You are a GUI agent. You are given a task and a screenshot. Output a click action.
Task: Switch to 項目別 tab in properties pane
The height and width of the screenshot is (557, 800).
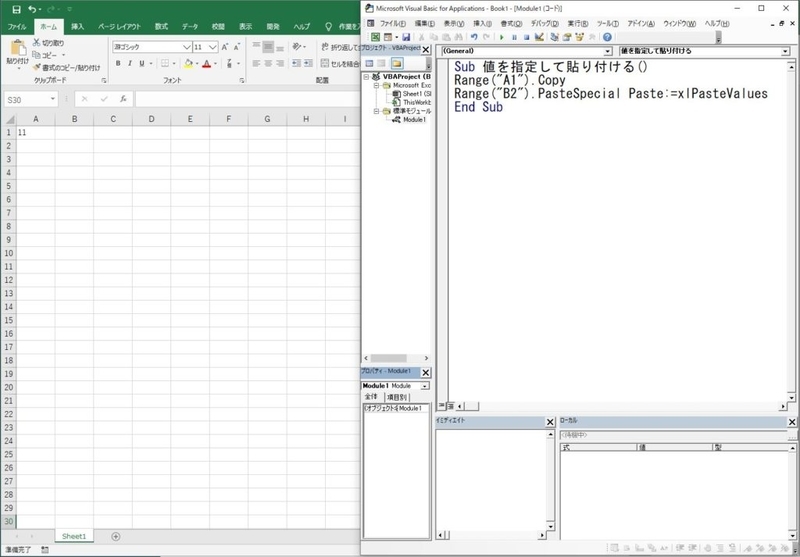tap(397, 397)
